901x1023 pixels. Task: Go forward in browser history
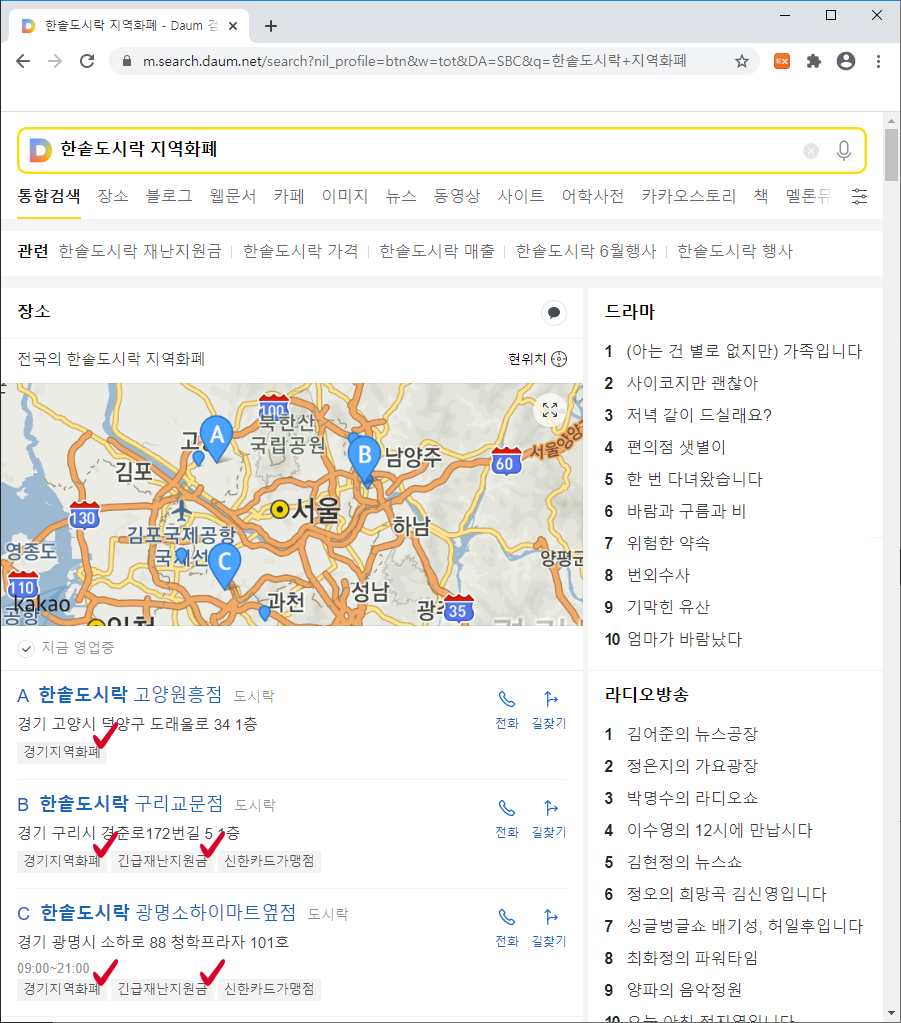[x=55, y=61]
